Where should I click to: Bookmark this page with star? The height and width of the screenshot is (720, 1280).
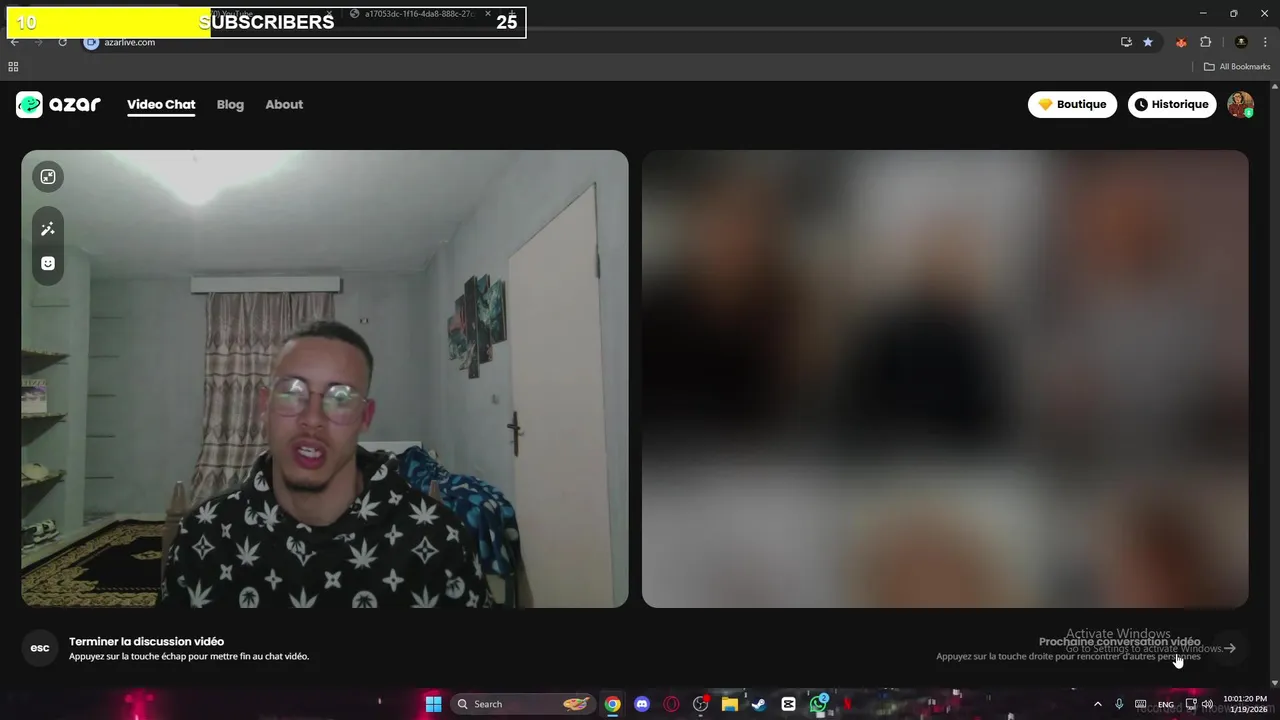coord(1148,42)
